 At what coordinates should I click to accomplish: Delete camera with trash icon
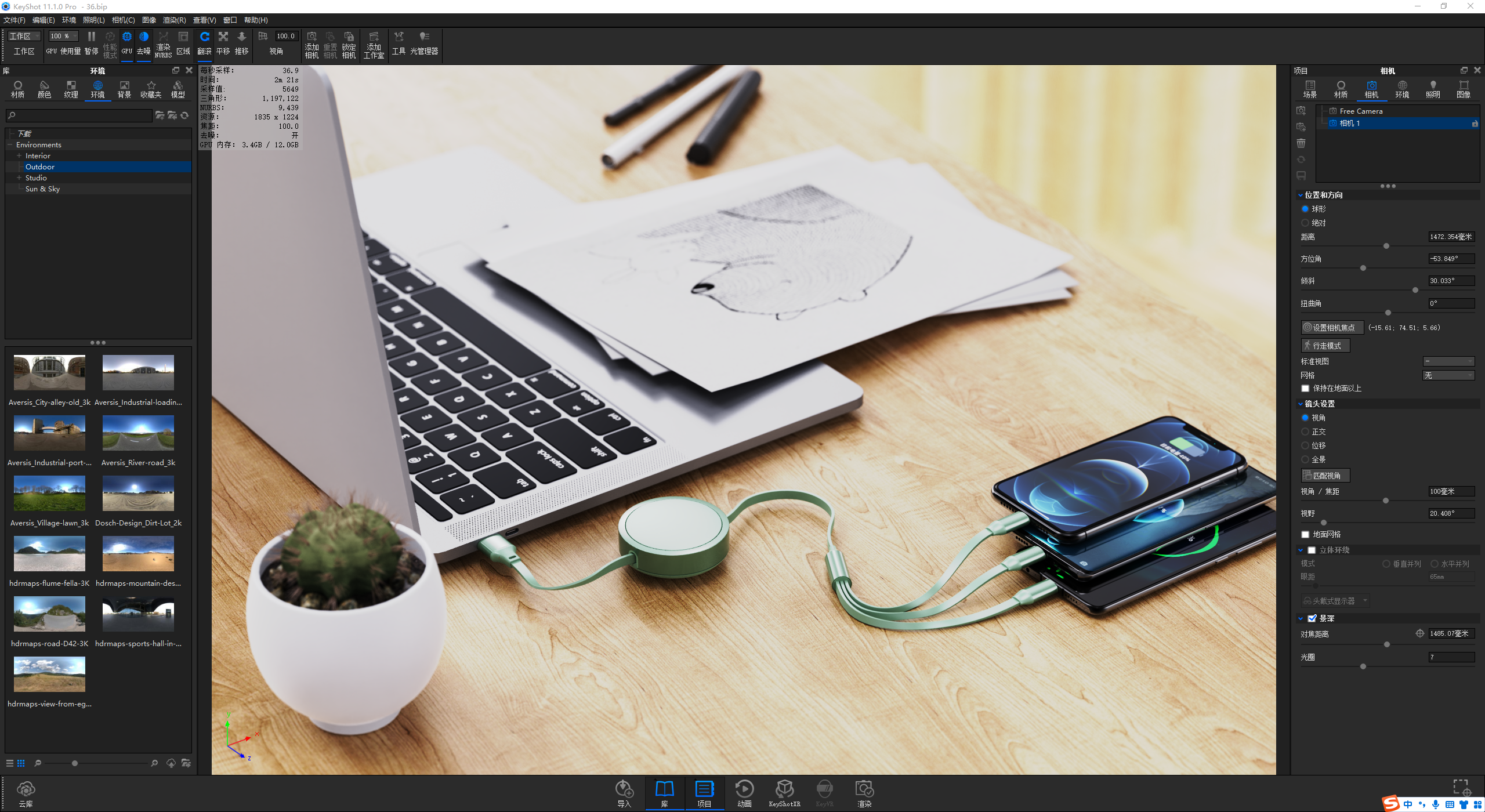click(1301, 143)
